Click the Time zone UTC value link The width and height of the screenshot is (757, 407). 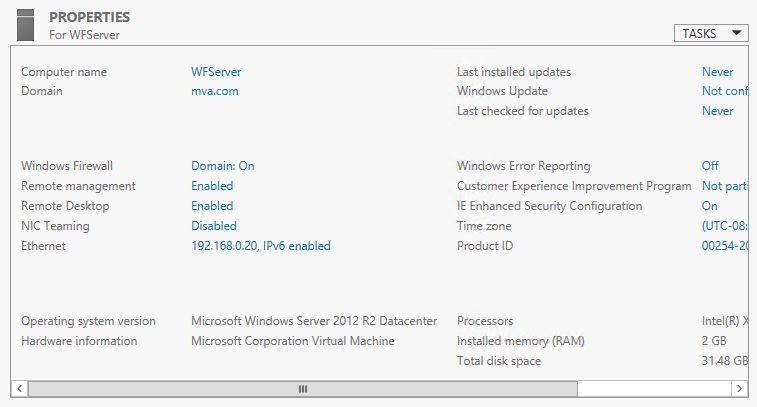725,226
